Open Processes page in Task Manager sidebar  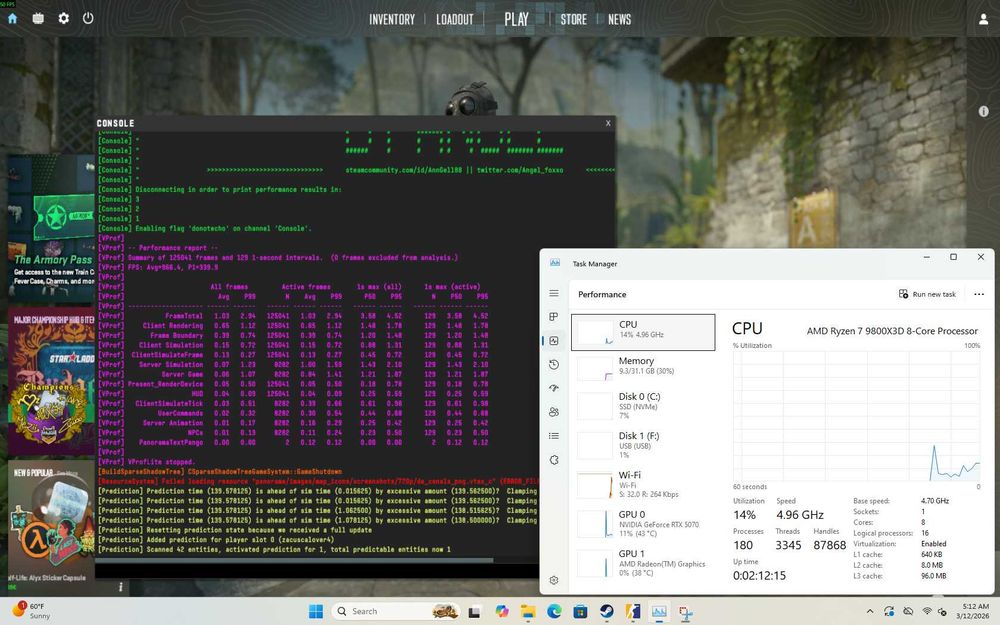click(x=554, y=317)
